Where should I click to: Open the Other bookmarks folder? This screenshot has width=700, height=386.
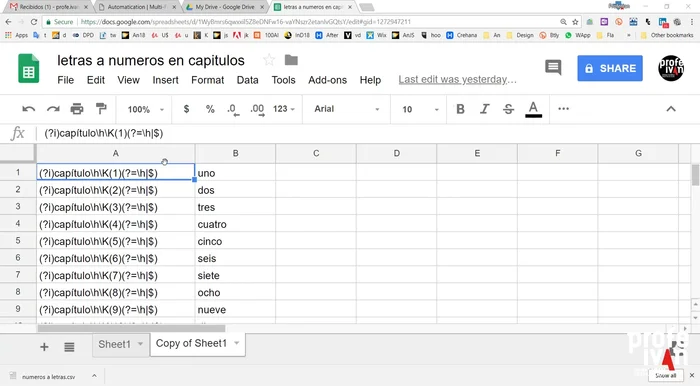pos(667,35)
